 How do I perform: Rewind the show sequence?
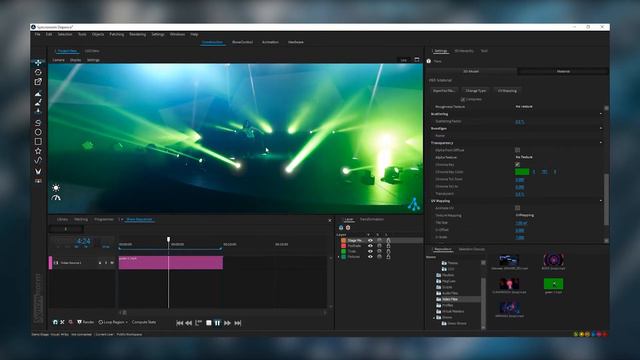(x=189, y=323)
